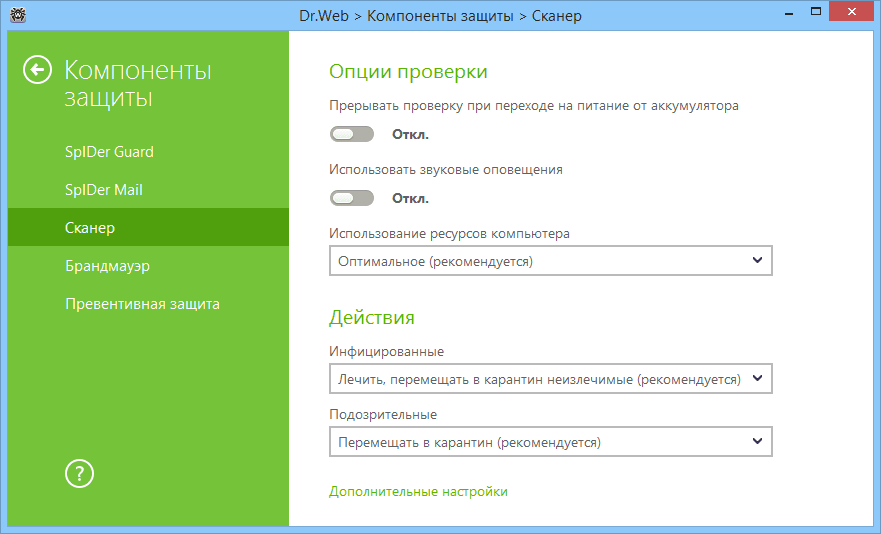Close the Dr.Web settings window
This screenshot has height=534, width=881.
(x=852, y=11)
